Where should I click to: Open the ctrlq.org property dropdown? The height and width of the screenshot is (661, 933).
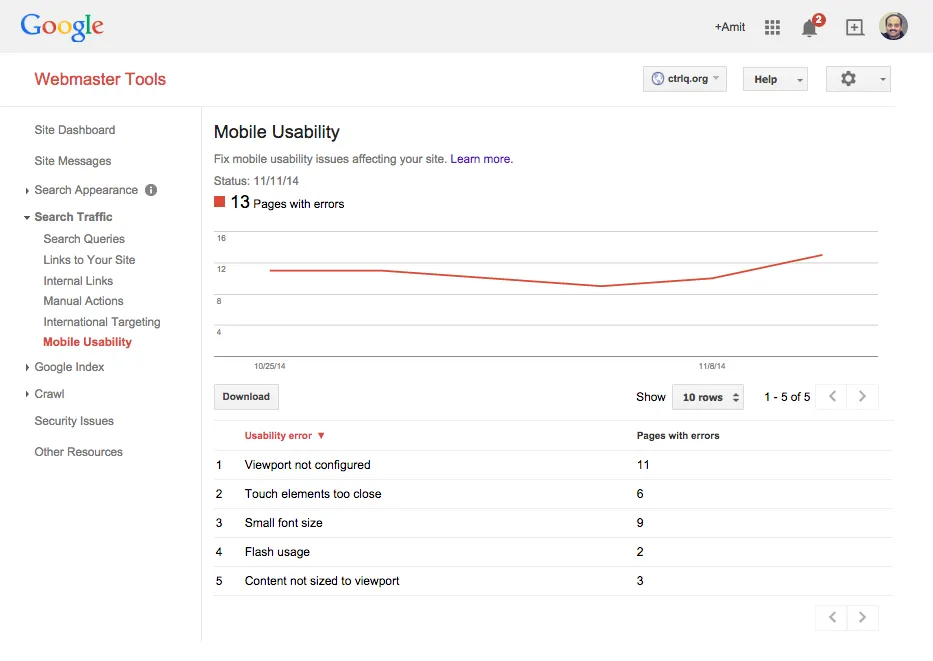tap(684, 78)
